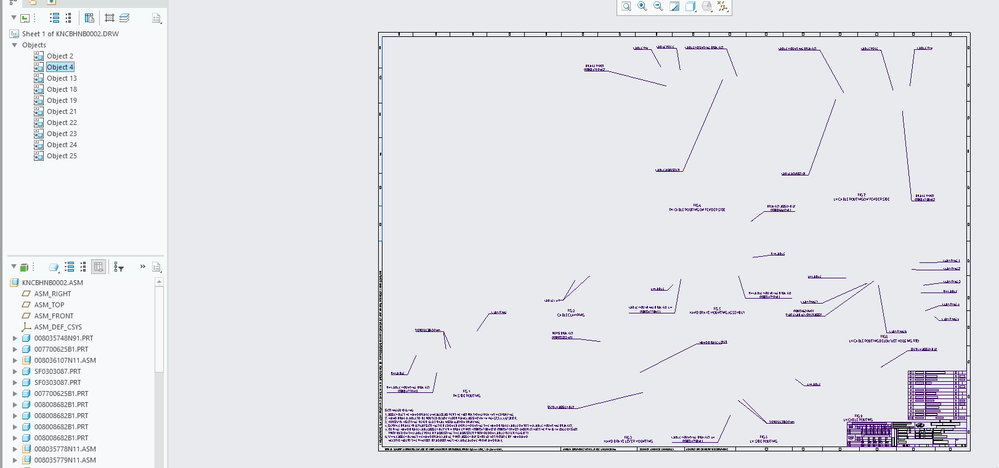
Task: Open drawing tree settings document icon
Action: [x=156, y=18]
